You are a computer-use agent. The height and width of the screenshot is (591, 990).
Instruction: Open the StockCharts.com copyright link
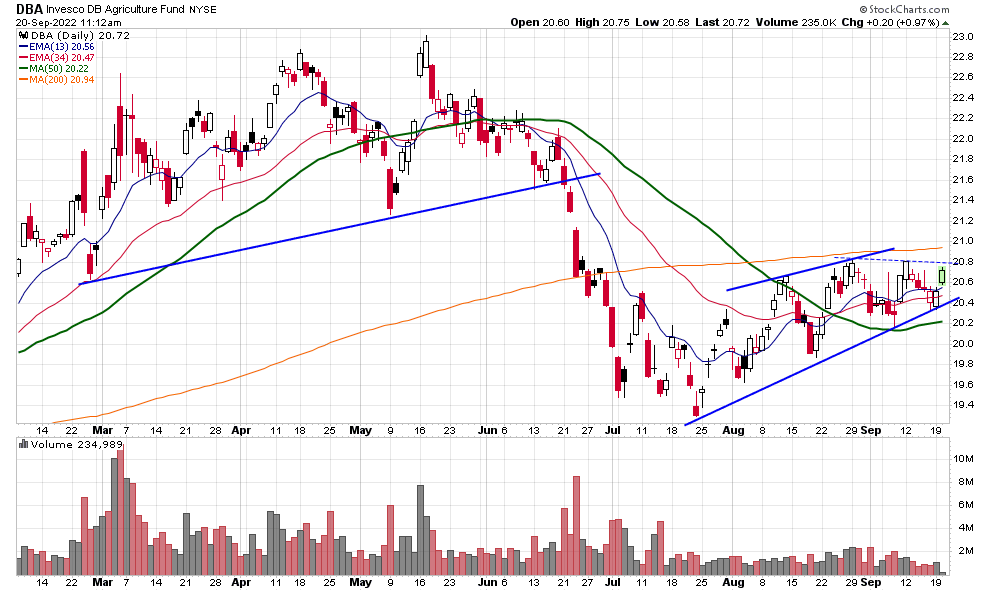904,9
